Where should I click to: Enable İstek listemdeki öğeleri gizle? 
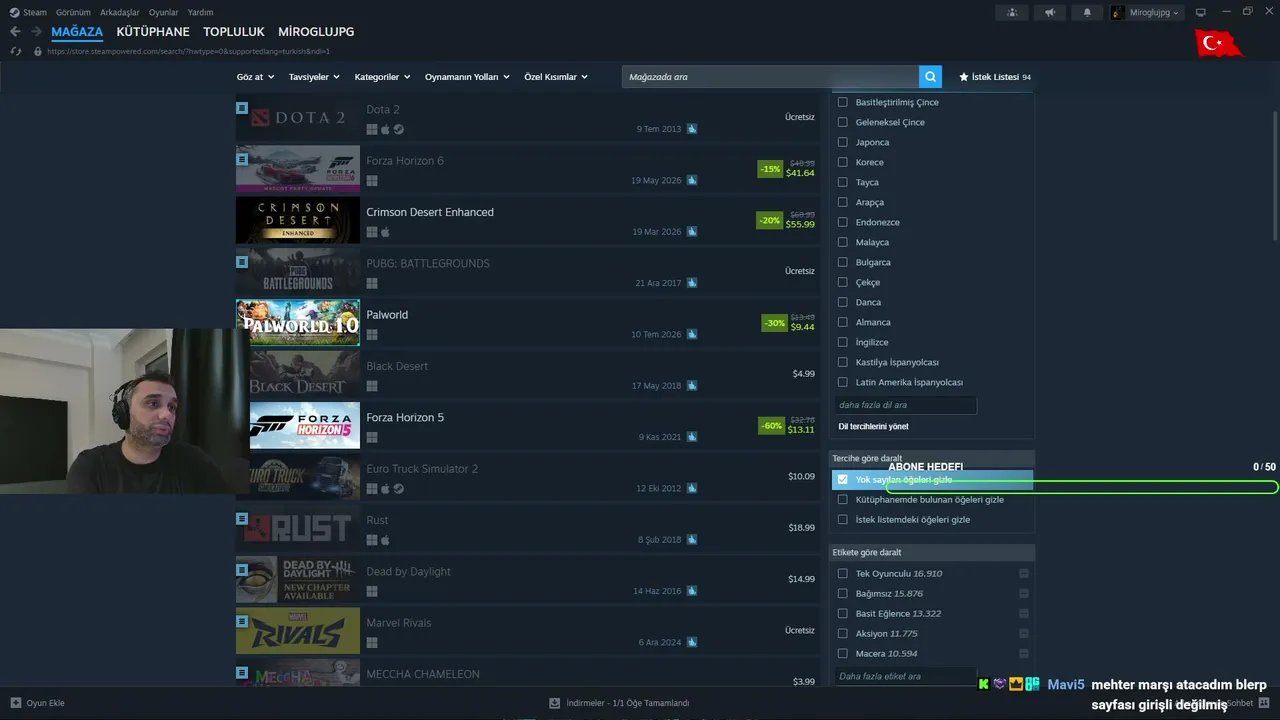(x=842, y=519)
